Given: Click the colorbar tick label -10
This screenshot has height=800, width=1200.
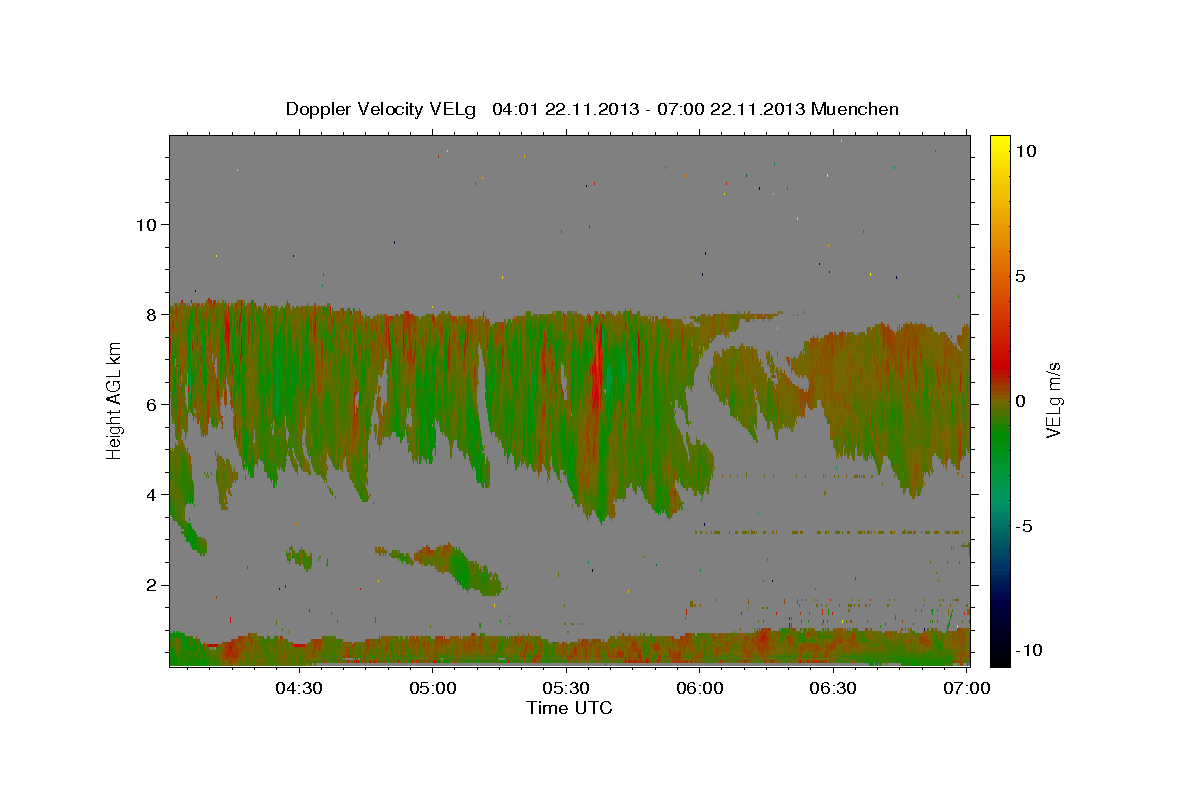Looking at the screenshot, I should click(x=1030, y=651).
